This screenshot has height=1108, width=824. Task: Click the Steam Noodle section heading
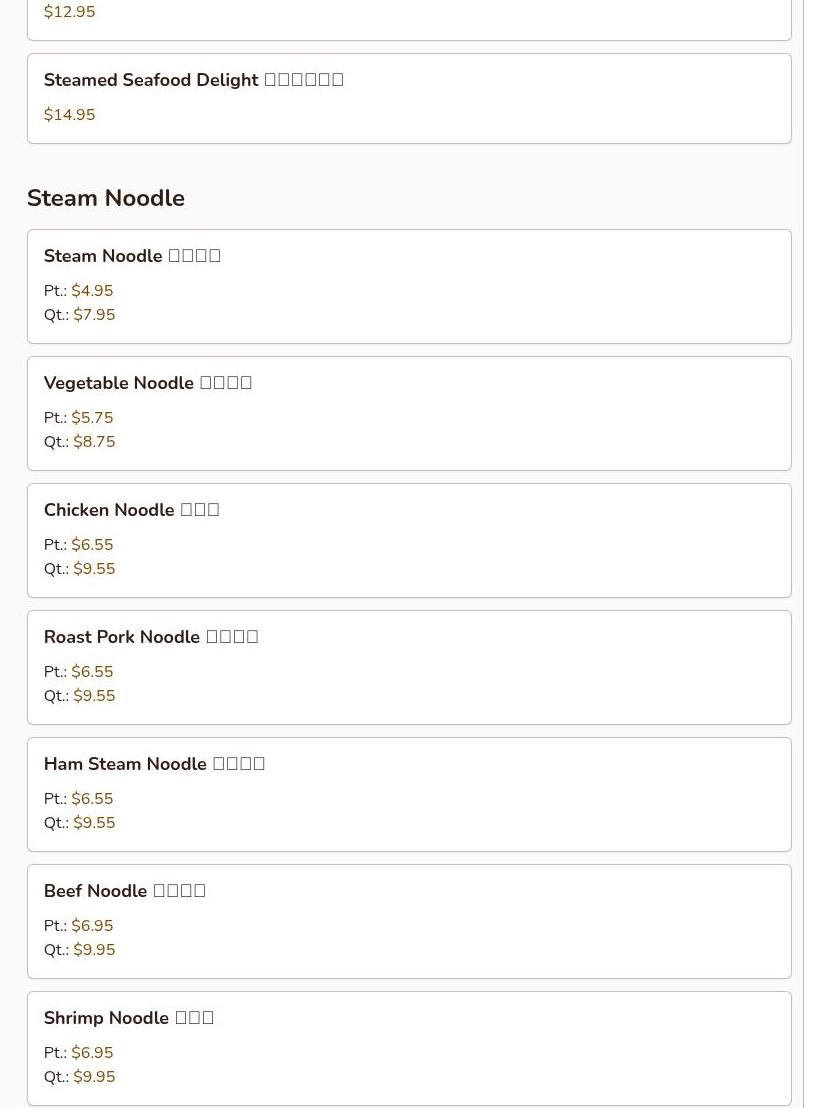click(x=106, y=198)
